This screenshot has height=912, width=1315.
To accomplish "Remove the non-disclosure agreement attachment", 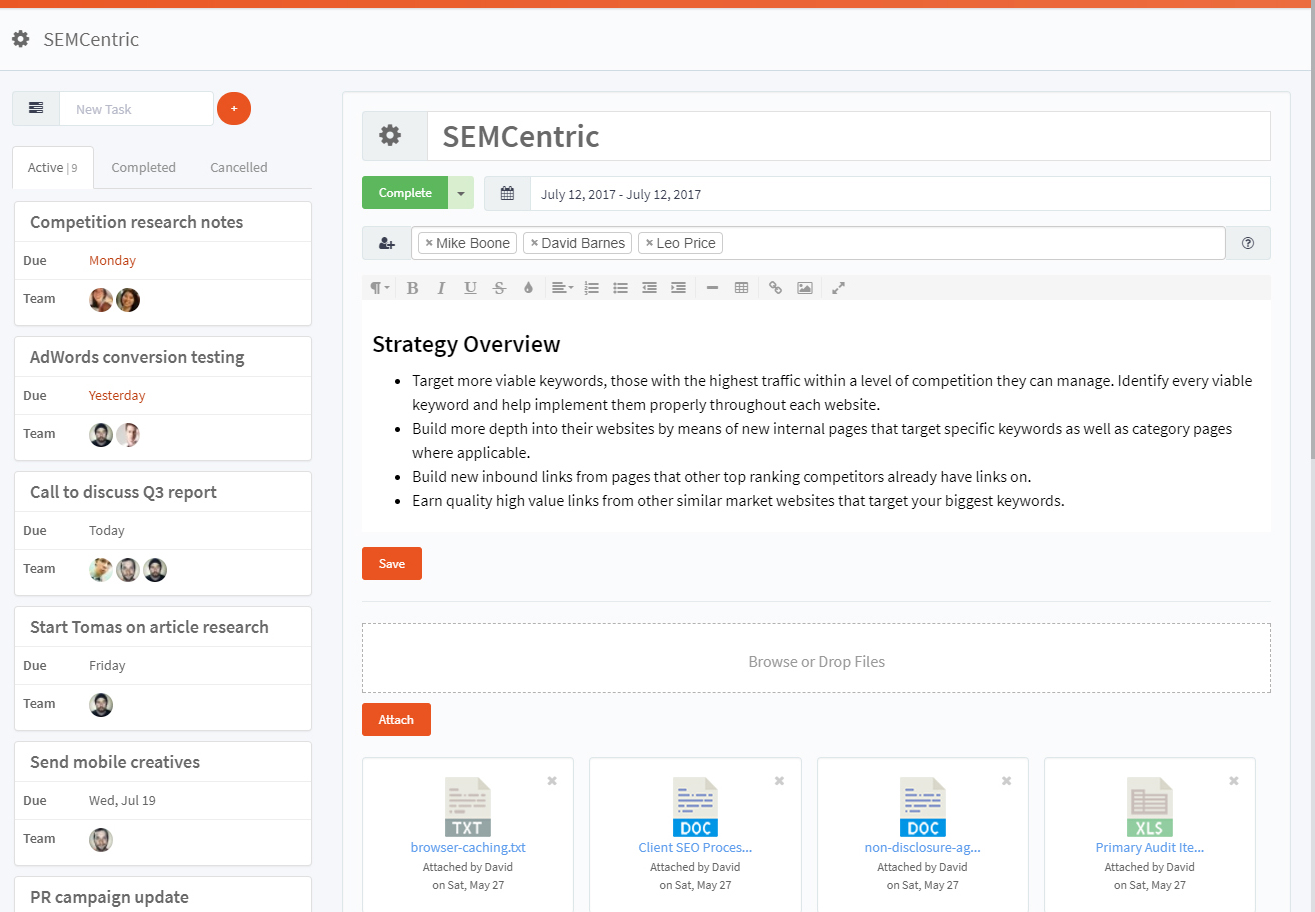I will 1007,781.
